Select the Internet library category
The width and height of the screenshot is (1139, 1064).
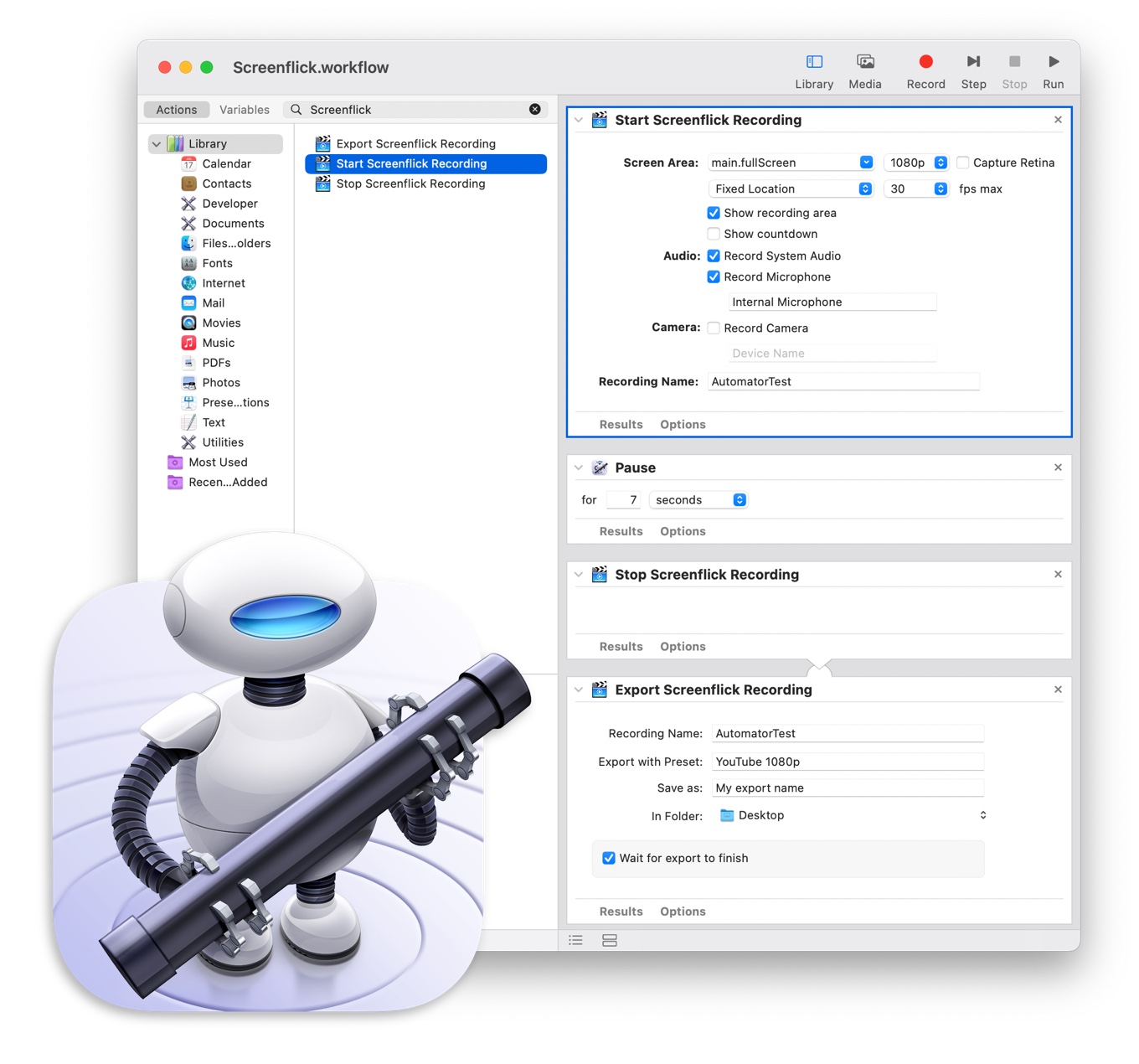(x=213, y=283)
